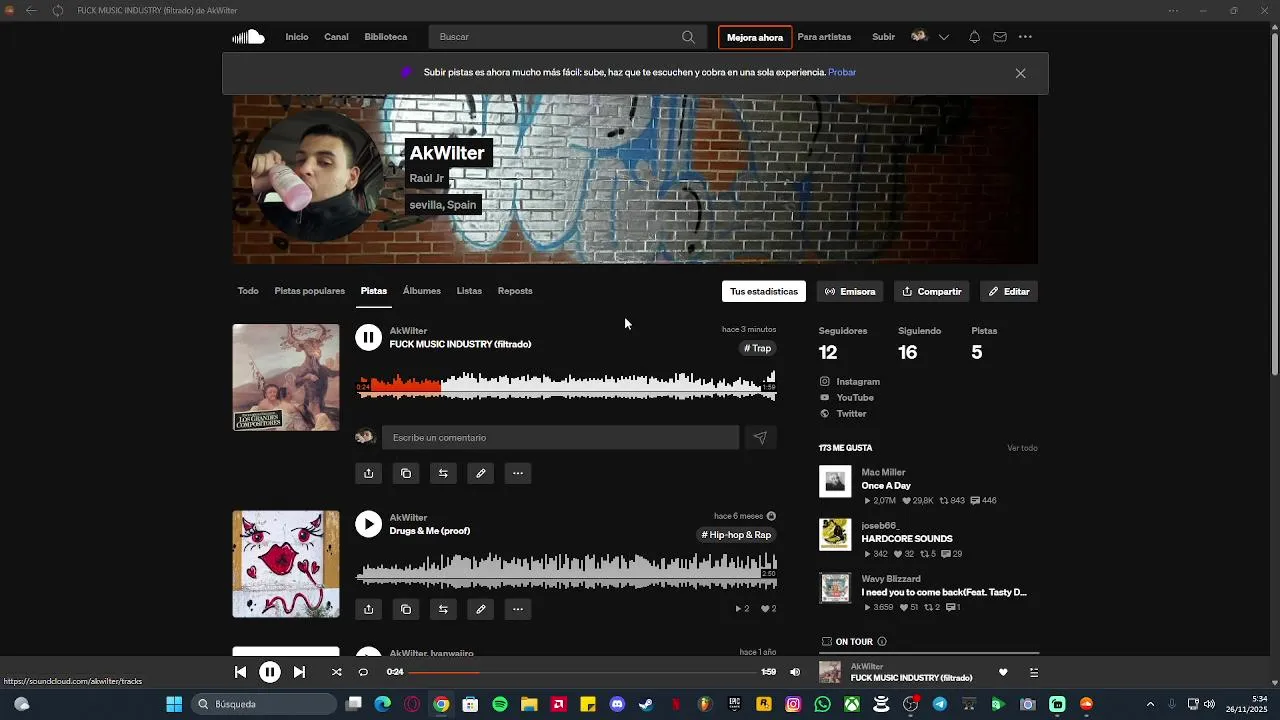
Task: Pause the FUCK MUSIC INDUSTRY track
Action: click(368, 338)
